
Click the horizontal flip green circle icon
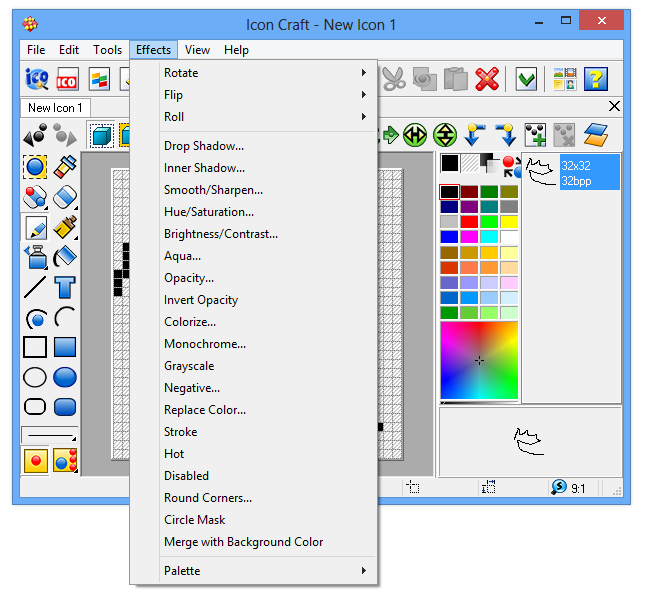(x=415, y=135)
